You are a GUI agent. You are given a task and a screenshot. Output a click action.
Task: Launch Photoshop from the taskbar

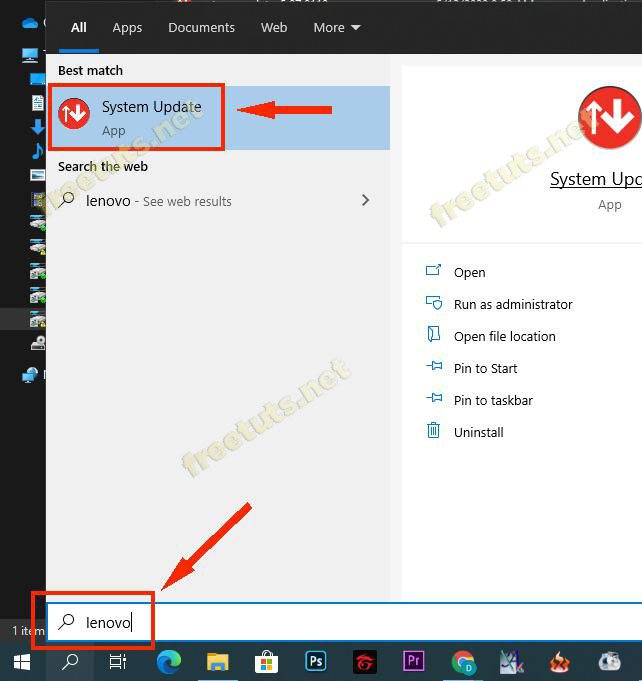[x=316, y=662]
